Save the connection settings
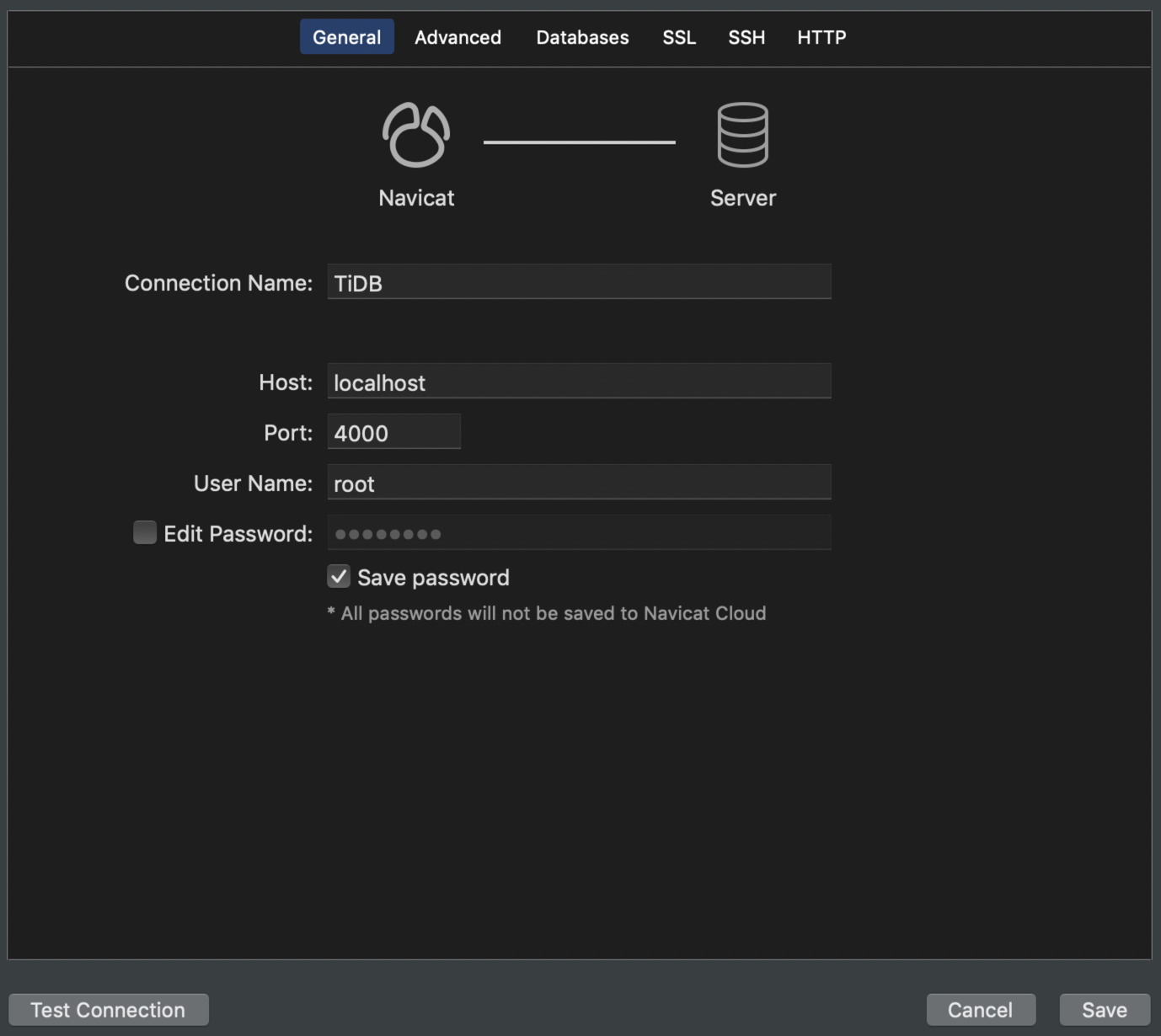This screenshot has width=1161, height=1036. pyautogui.click(x=1105, y=1009)
